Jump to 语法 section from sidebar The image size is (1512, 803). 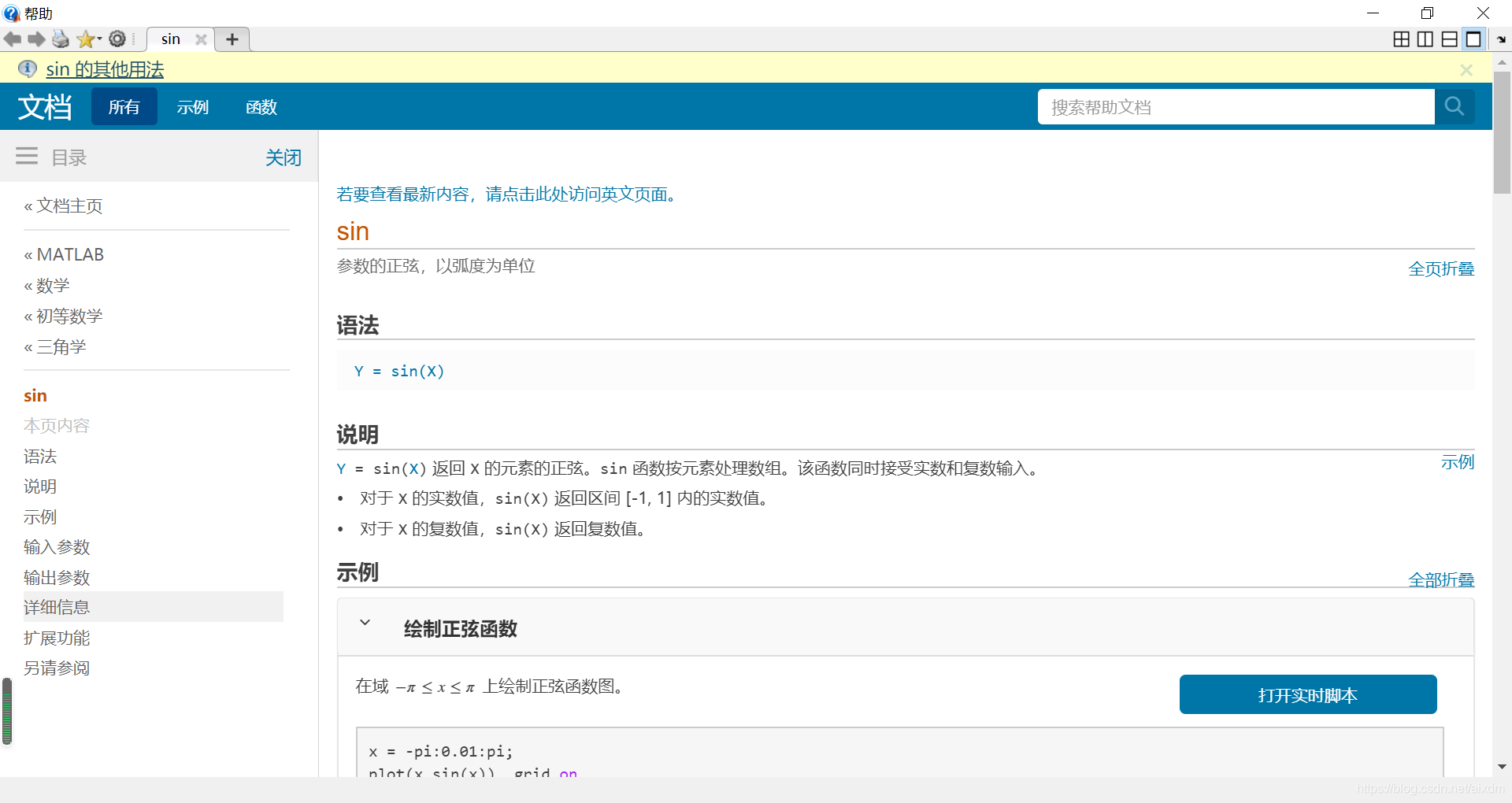[40, 457]
